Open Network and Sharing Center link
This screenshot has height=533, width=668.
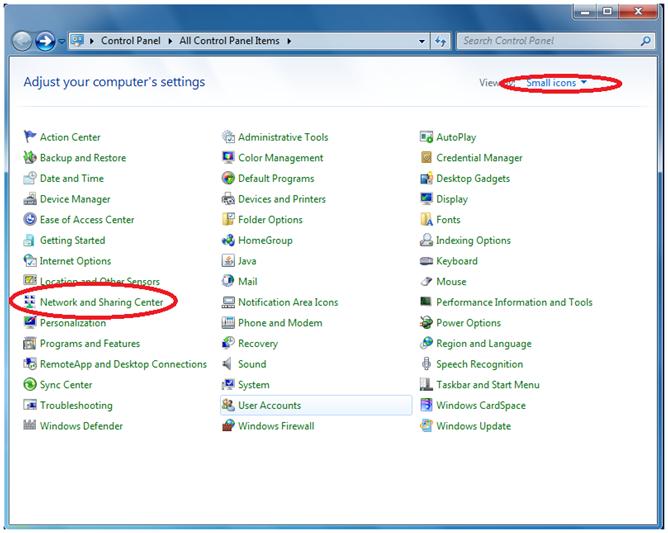(x=101, y=302)
